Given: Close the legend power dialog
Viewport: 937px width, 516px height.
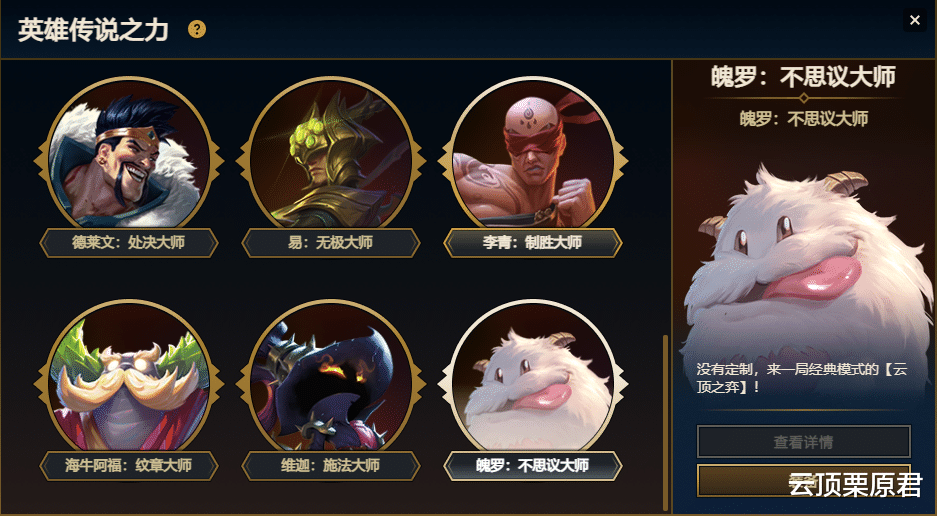Looking at the screenshot, I should click(914, 20).
